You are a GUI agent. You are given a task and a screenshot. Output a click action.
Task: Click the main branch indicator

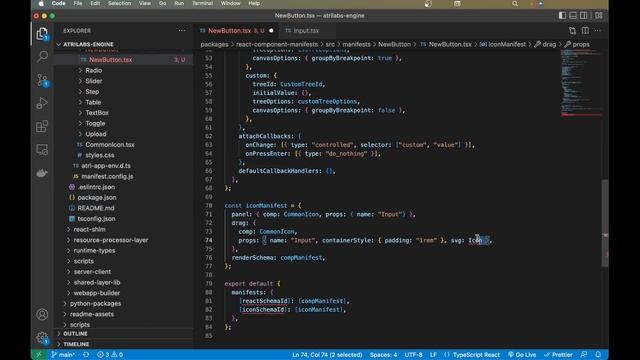pos(63,355)
